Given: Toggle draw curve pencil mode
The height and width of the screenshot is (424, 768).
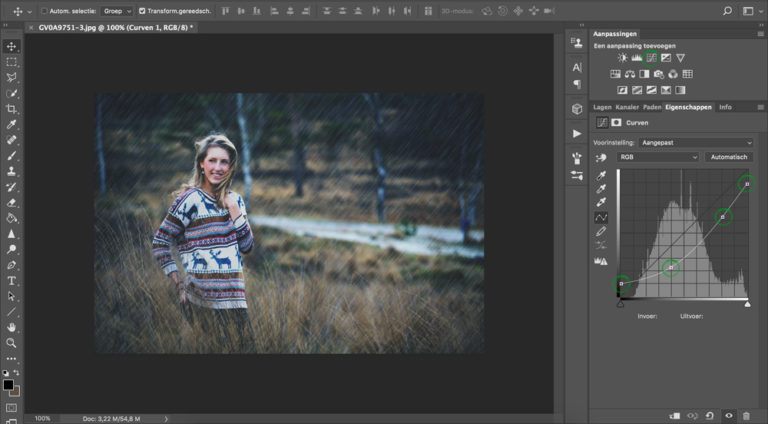Looking at the screenshot, I should (x=601, y=231).
